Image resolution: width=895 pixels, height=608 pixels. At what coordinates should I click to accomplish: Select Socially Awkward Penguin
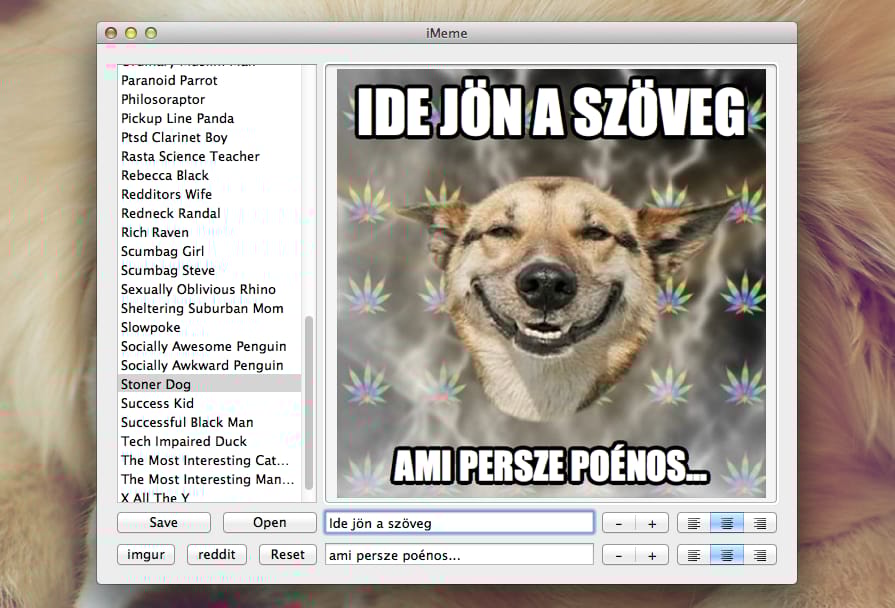pos(209,365)
